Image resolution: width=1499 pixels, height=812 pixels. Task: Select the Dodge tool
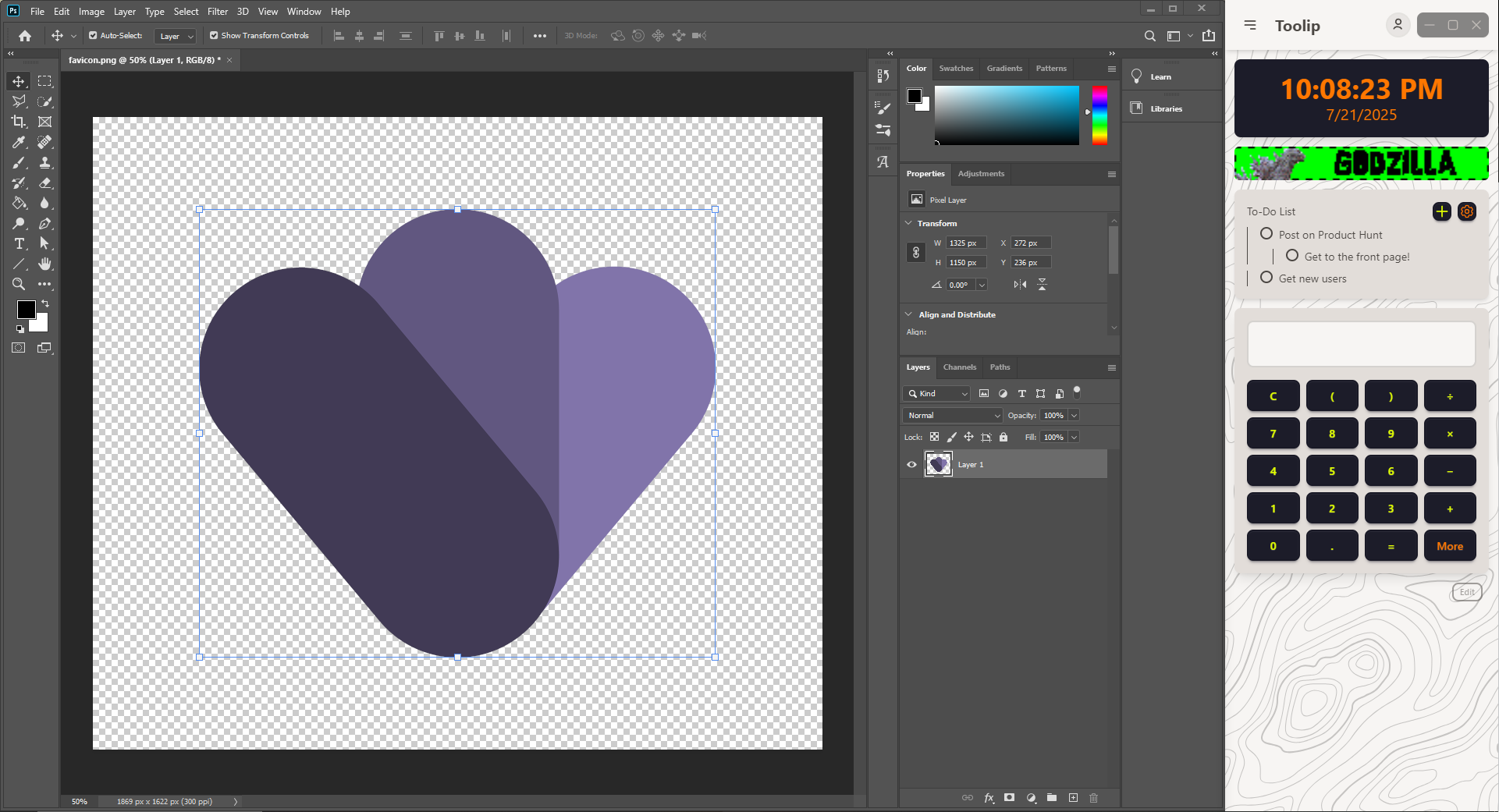pyautogui.click(x=19, y=224)
